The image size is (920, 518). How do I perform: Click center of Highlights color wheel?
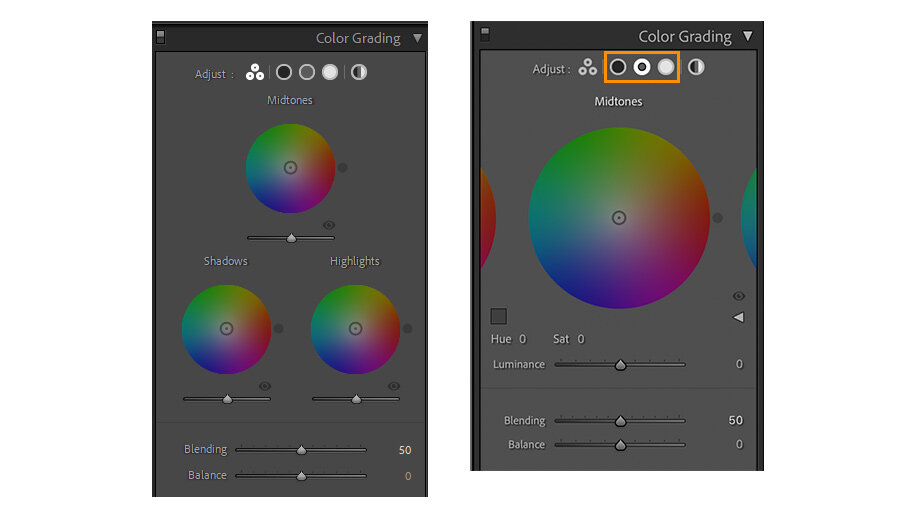(x=356, y=329)
